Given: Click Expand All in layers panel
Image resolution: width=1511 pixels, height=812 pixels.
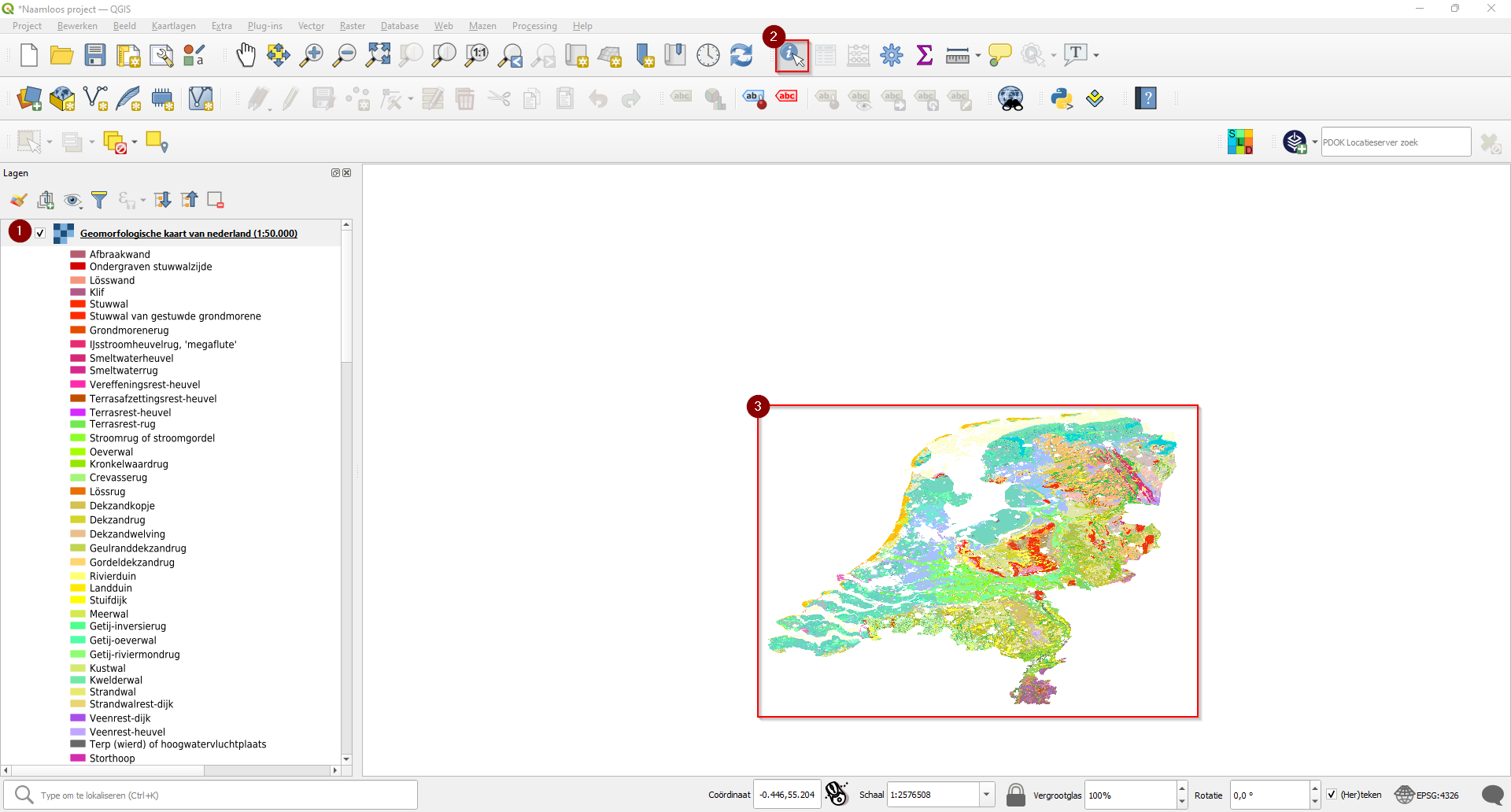Looking at the screenshot, I should tap(163, 200).
